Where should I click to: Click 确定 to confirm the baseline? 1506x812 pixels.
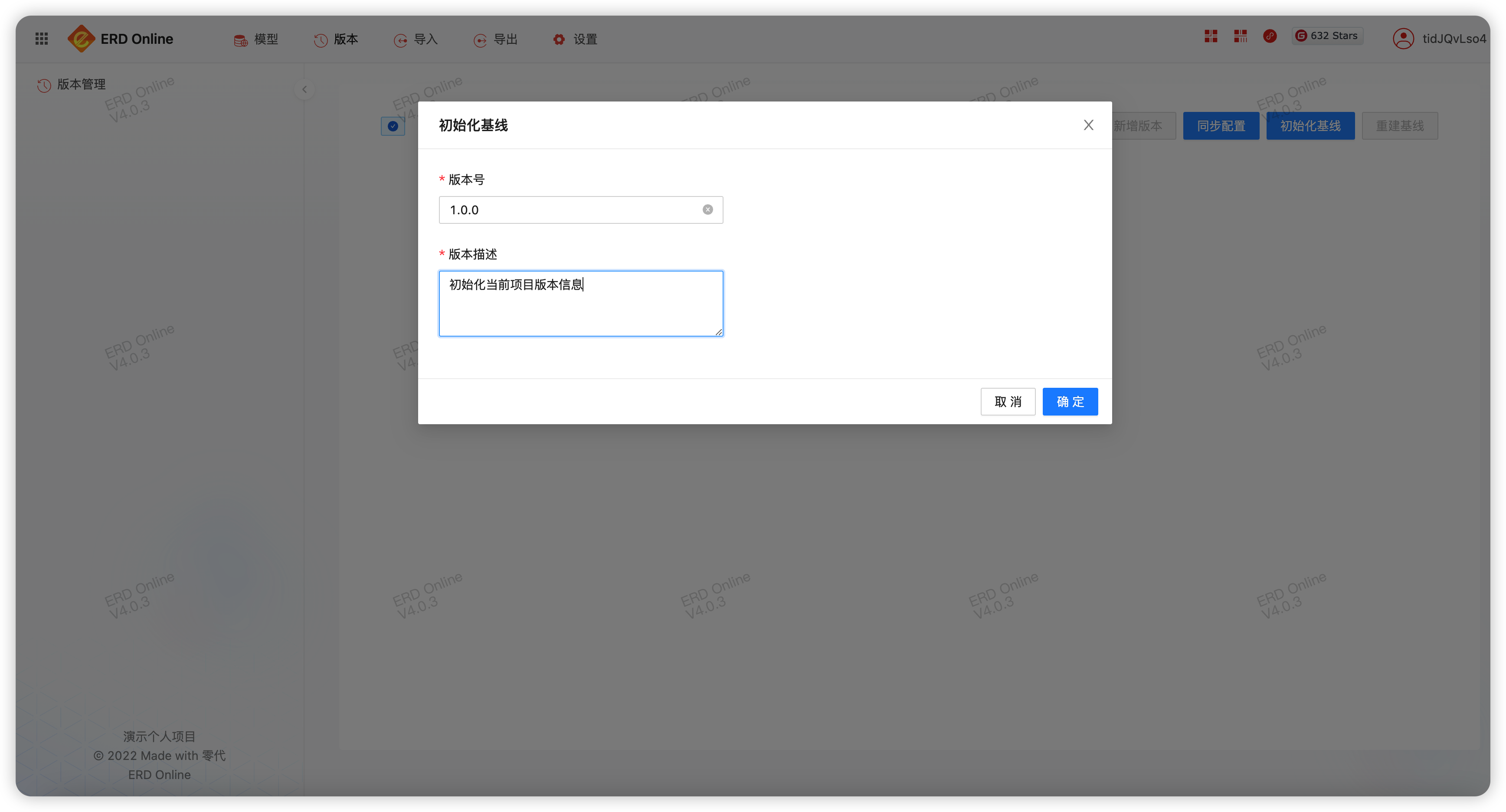tap(1071, 402)
